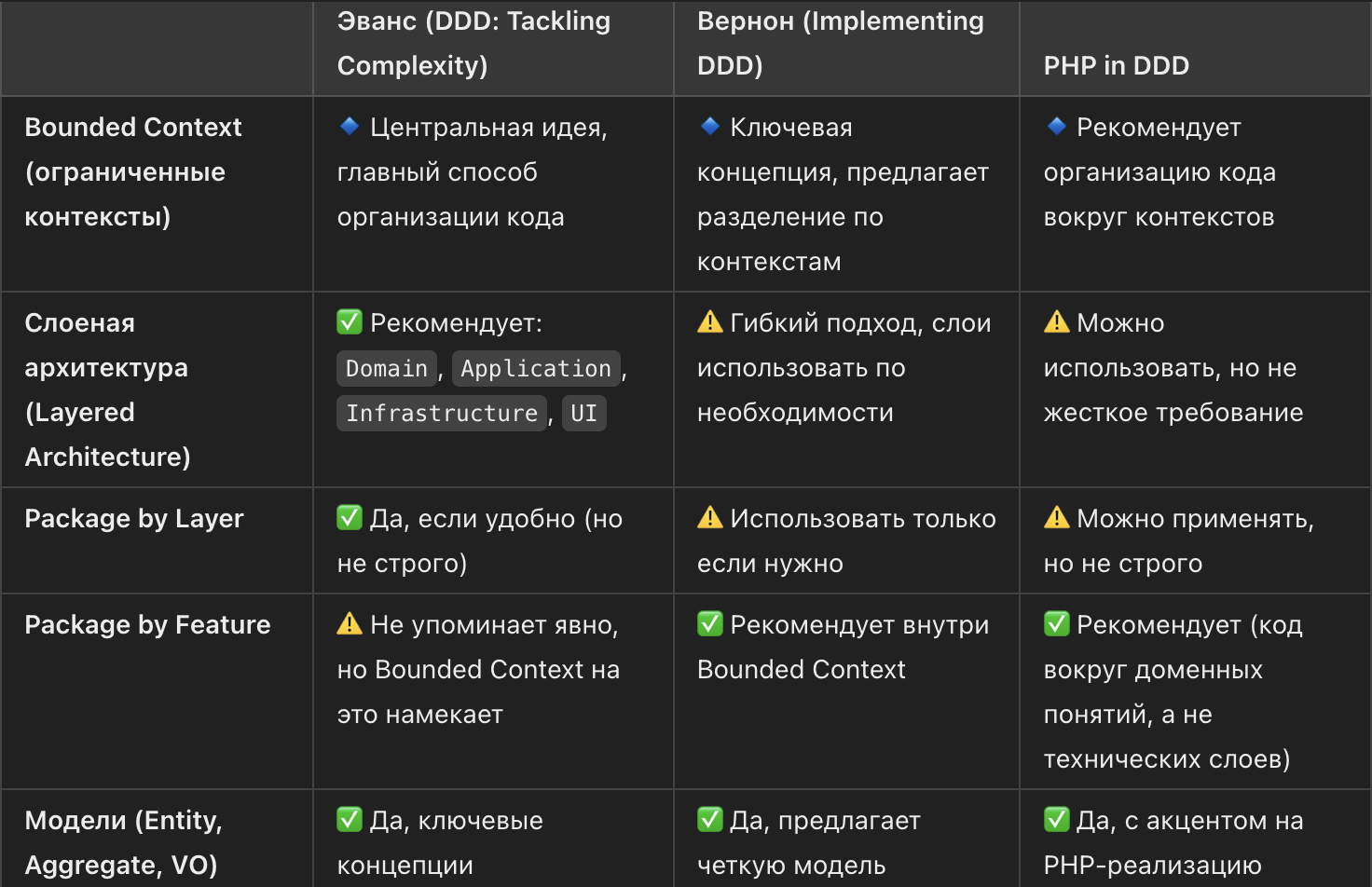Click the "UI" code tag

pyautogui.click(x=583, y=414)
